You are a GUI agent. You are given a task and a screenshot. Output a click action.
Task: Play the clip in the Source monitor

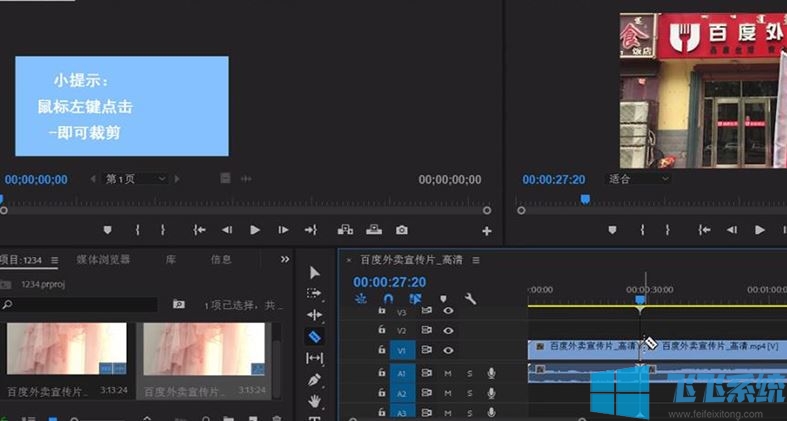[255, 230]
